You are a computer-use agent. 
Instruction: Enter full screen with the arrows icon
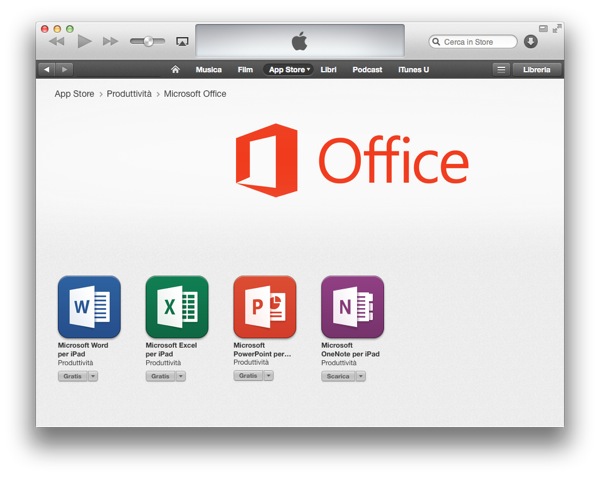557,28
